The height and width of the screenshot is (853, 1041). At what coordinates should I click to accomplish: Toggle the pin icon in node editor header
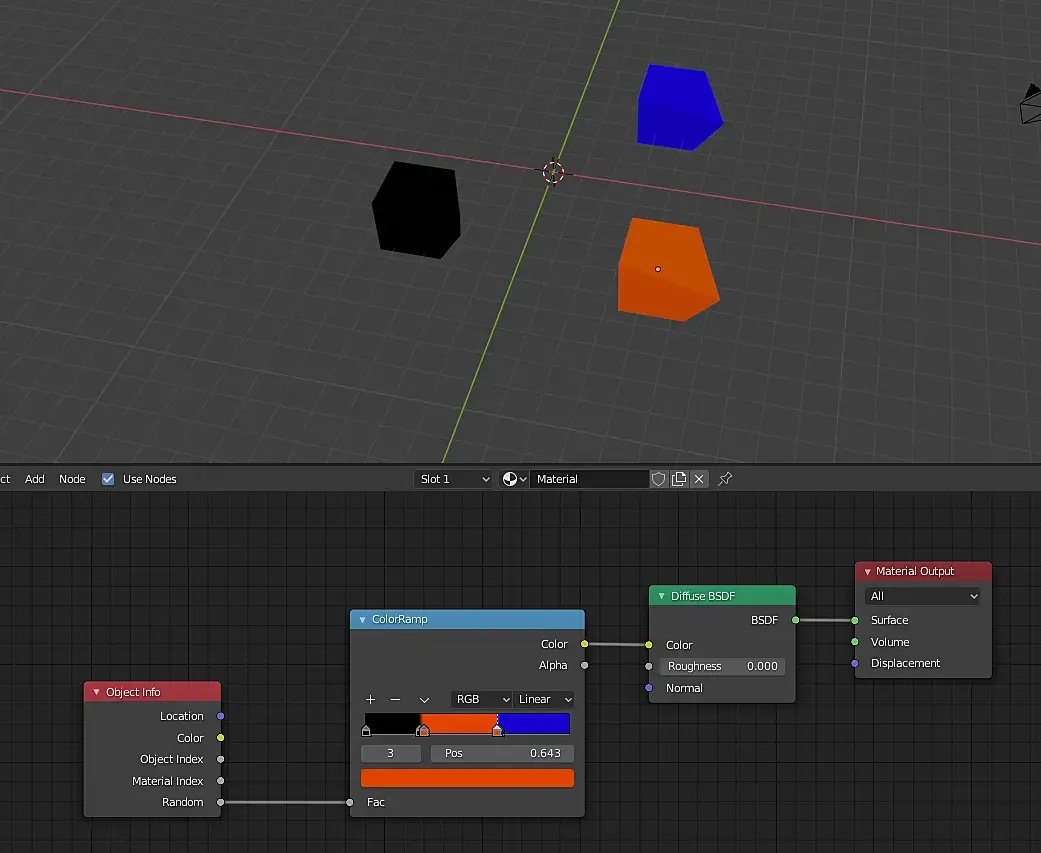tap(725, 479)
